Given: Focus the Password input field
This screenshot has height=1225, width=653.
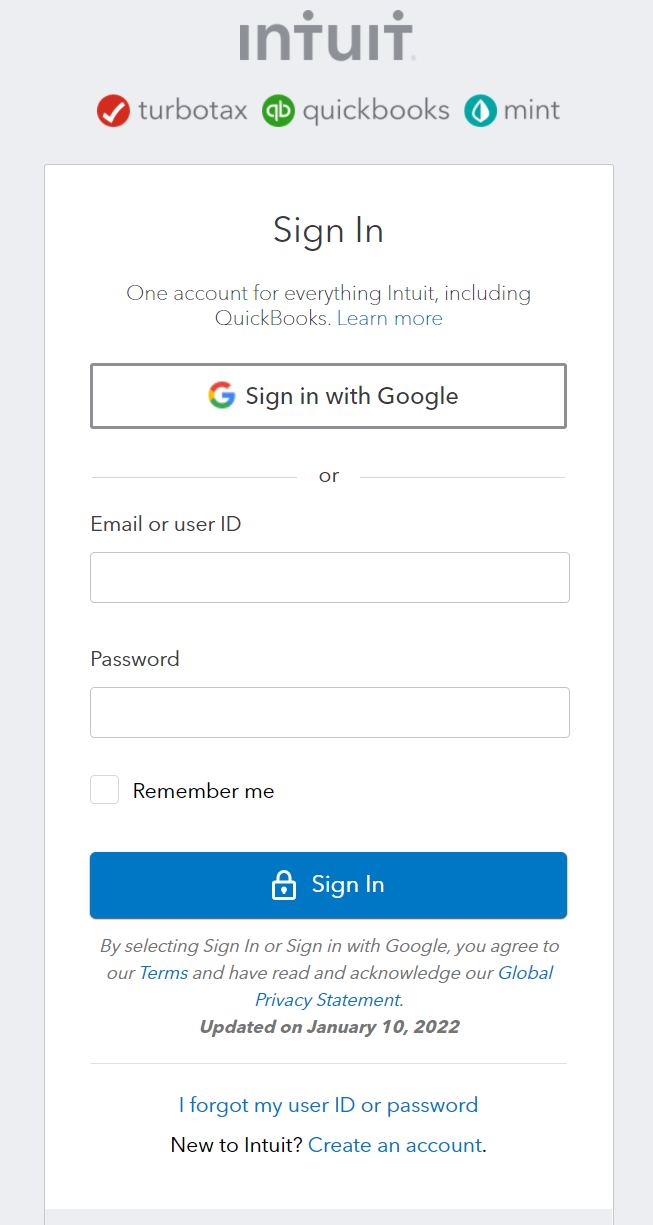Looking at the screenshot, I should (330, 712).
